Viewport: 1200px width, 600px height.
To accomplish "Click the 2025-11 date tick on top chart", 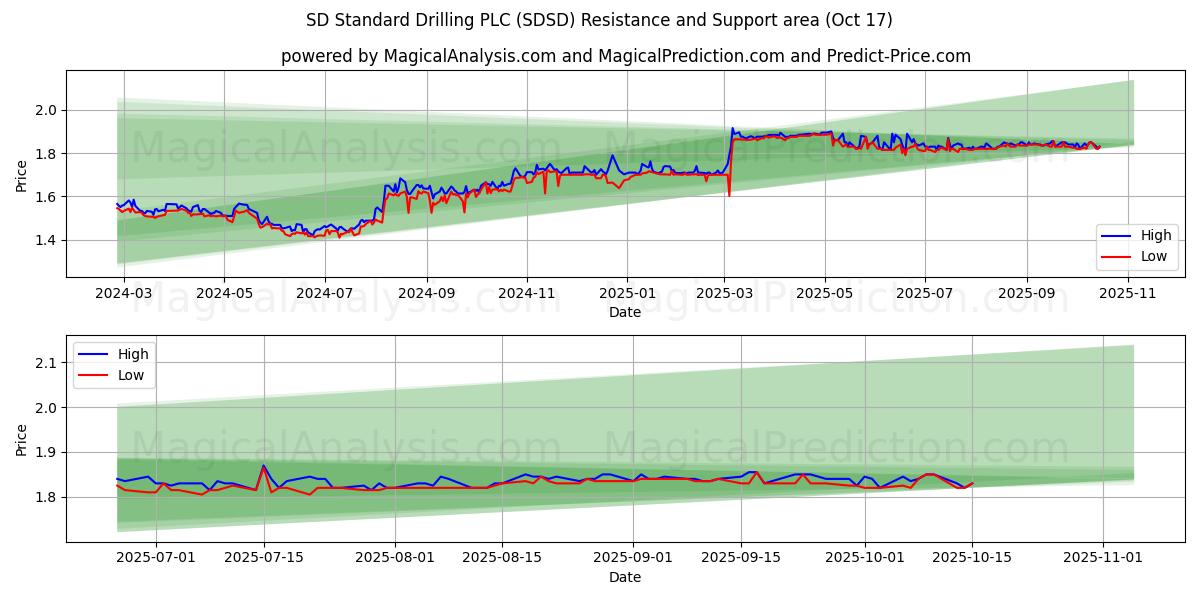I will (x=1128, y=293).
